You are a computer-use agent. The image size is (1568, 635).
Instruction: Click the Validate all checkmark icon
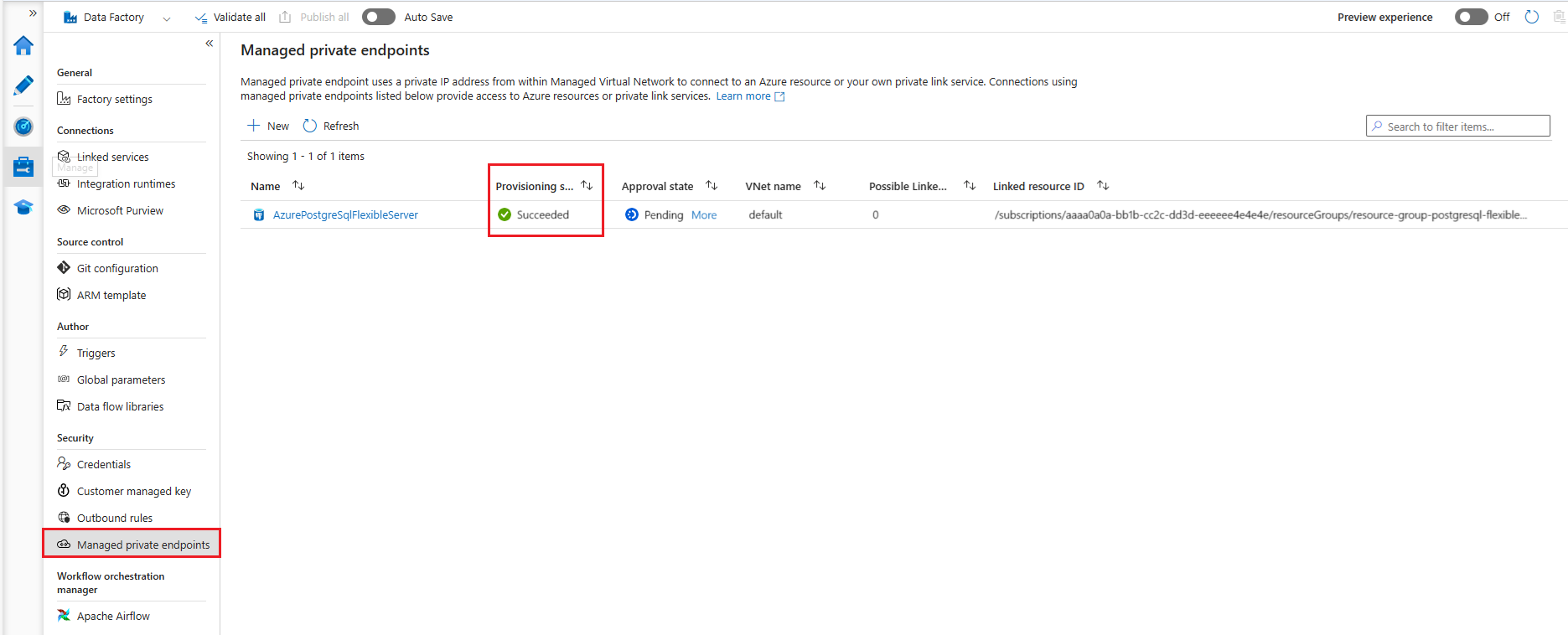coord(201,18)
